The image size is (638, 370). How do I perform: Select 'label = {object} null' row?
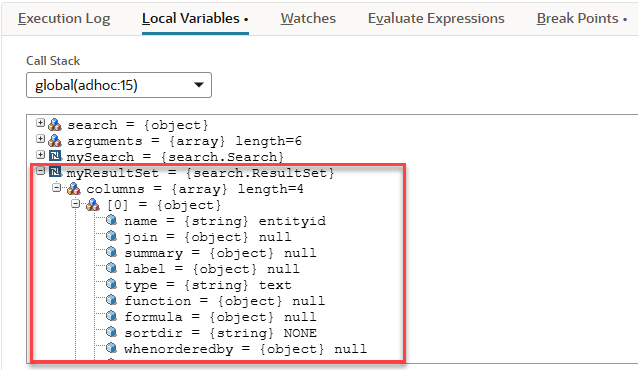(212, 269)
